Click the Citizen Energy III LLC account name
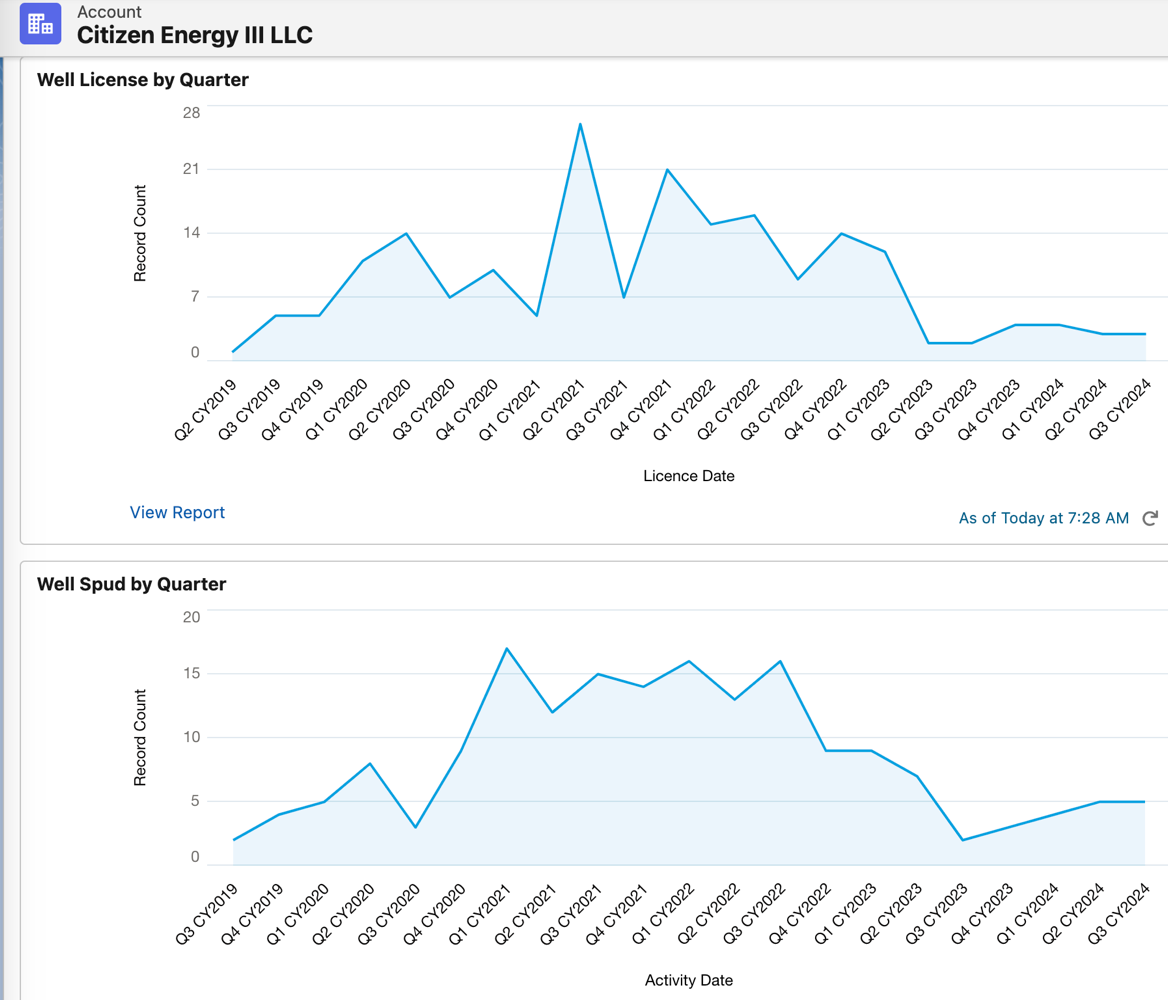Viewport: 1168px width, 1000px height. [x=196, y=34]
